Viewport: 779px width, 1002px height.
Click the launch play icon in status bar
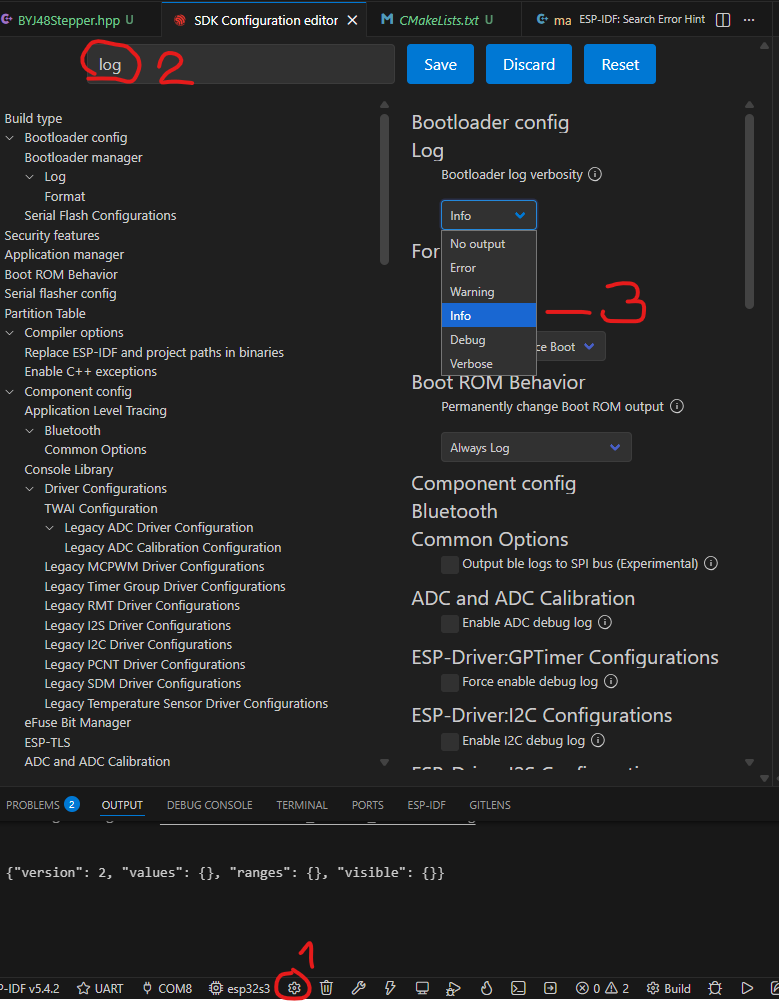[747, 988]
